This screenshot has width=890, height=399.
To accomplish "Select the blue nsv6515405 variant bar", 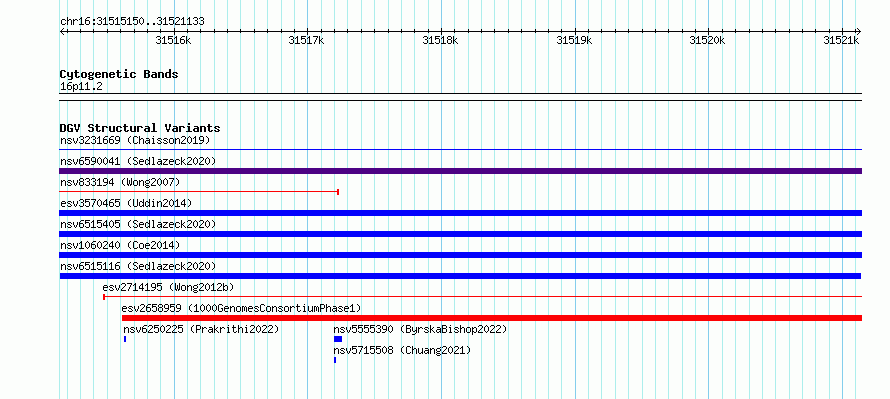I will 461,234.
